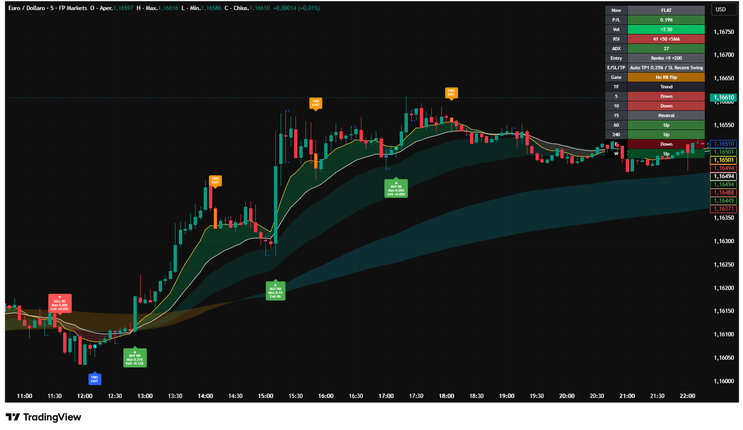Select the green BUY label below 15:00 candle
743x430 pixels.
275,290
